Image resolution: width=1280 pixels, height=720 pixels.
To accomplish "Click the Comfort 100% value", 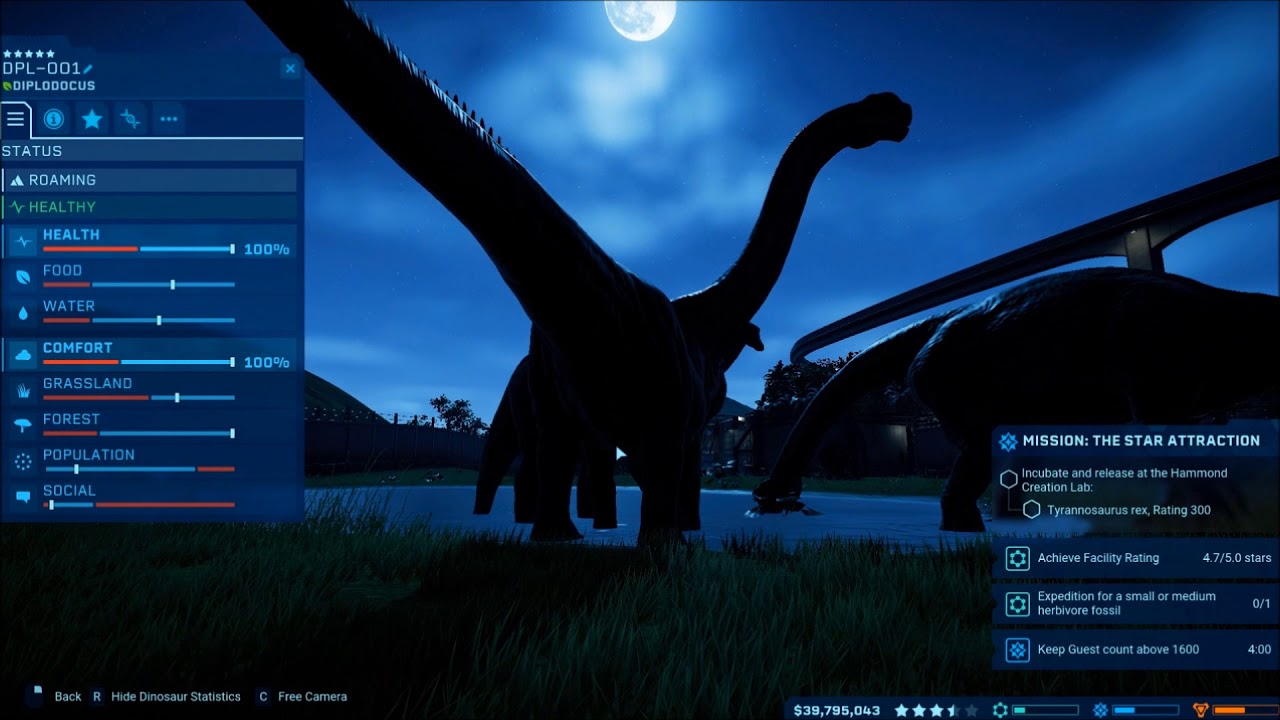I will click(x=267, y=362).
